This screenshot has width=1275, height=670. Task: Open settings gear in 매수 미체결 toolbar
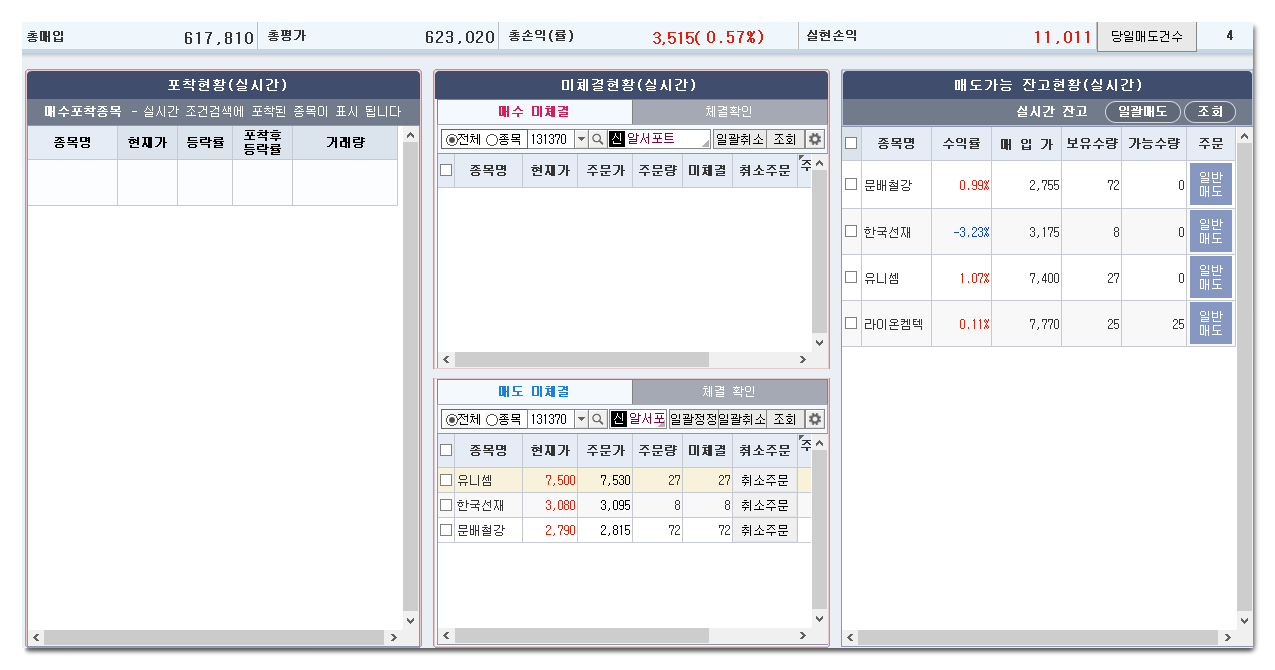pyautogui.click(x=815, y=139)
